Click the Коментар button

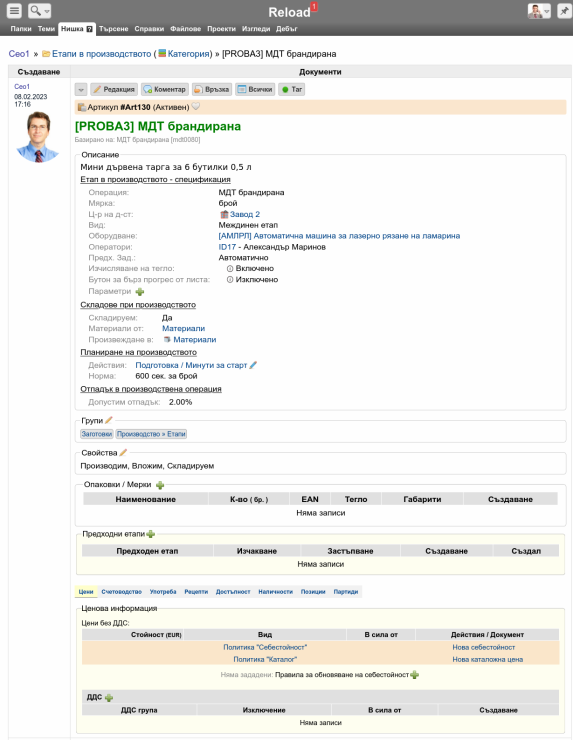[x=165, y=89]
